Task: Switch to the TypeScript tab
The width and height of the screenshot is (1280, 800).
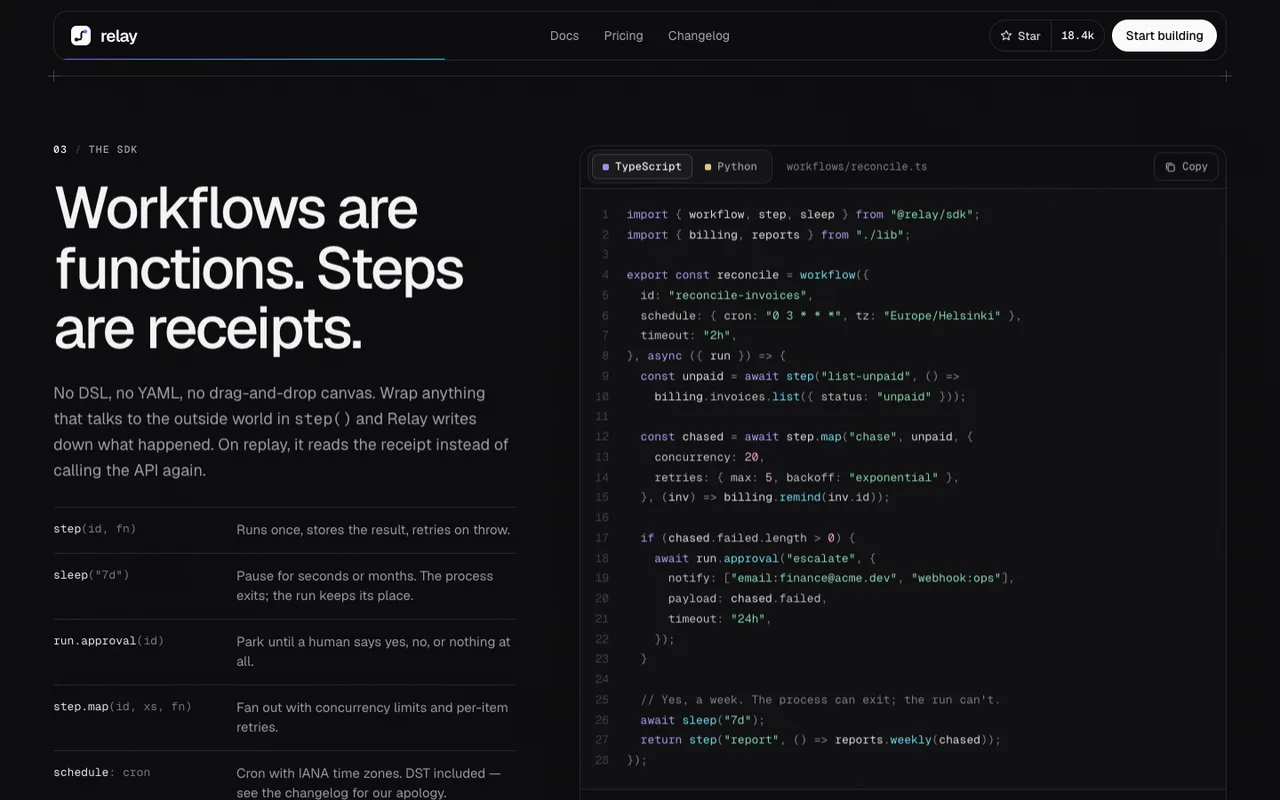Action: click(x=642, y=167)
